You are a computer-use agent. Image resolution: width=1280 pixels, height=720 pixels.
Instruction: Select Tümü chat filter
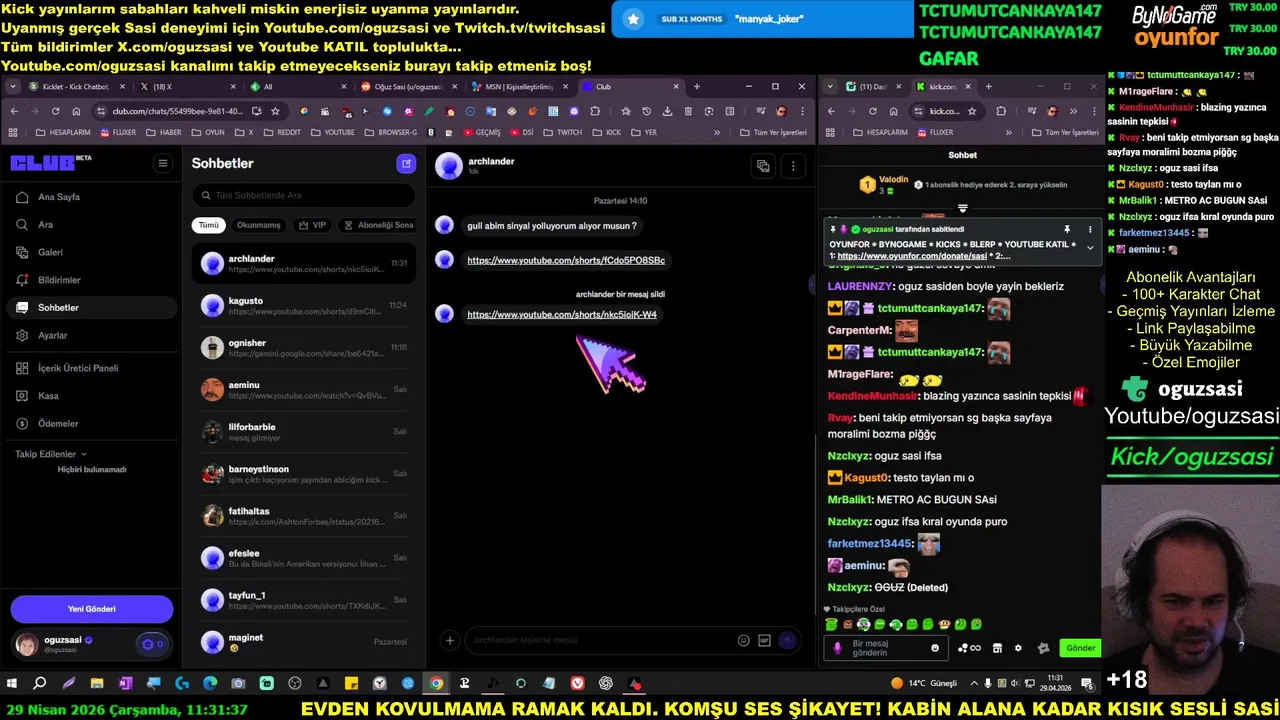coord(208,225)
